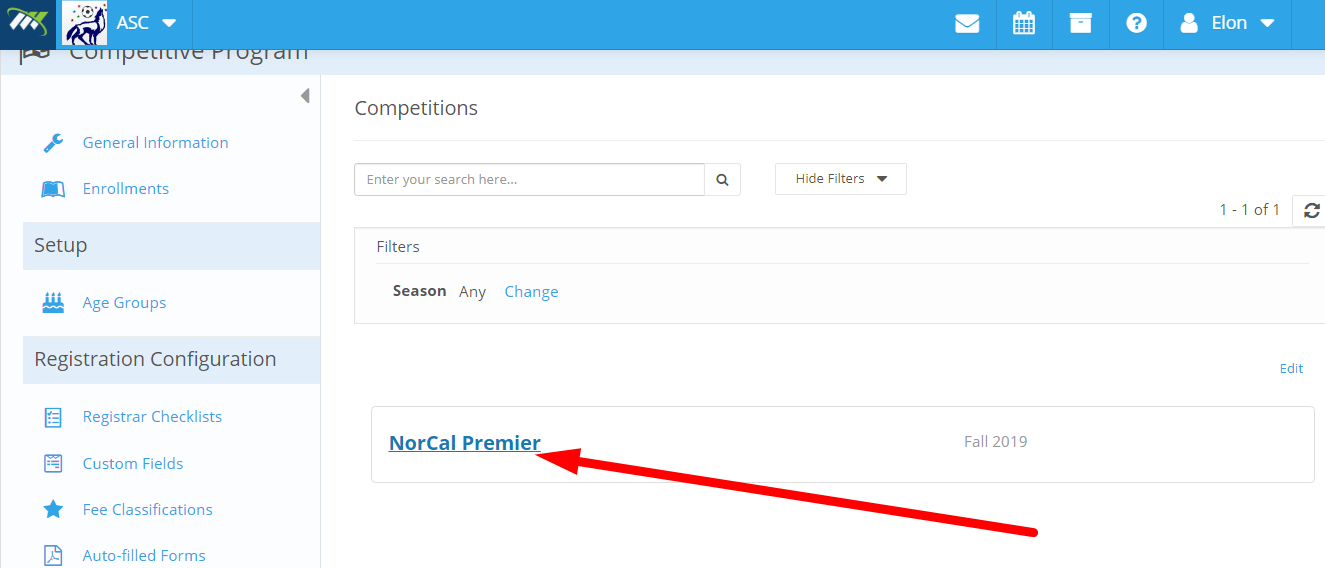The image size is (1325, 568).
Task: Click the Edit link
Action: [1291, 369]
